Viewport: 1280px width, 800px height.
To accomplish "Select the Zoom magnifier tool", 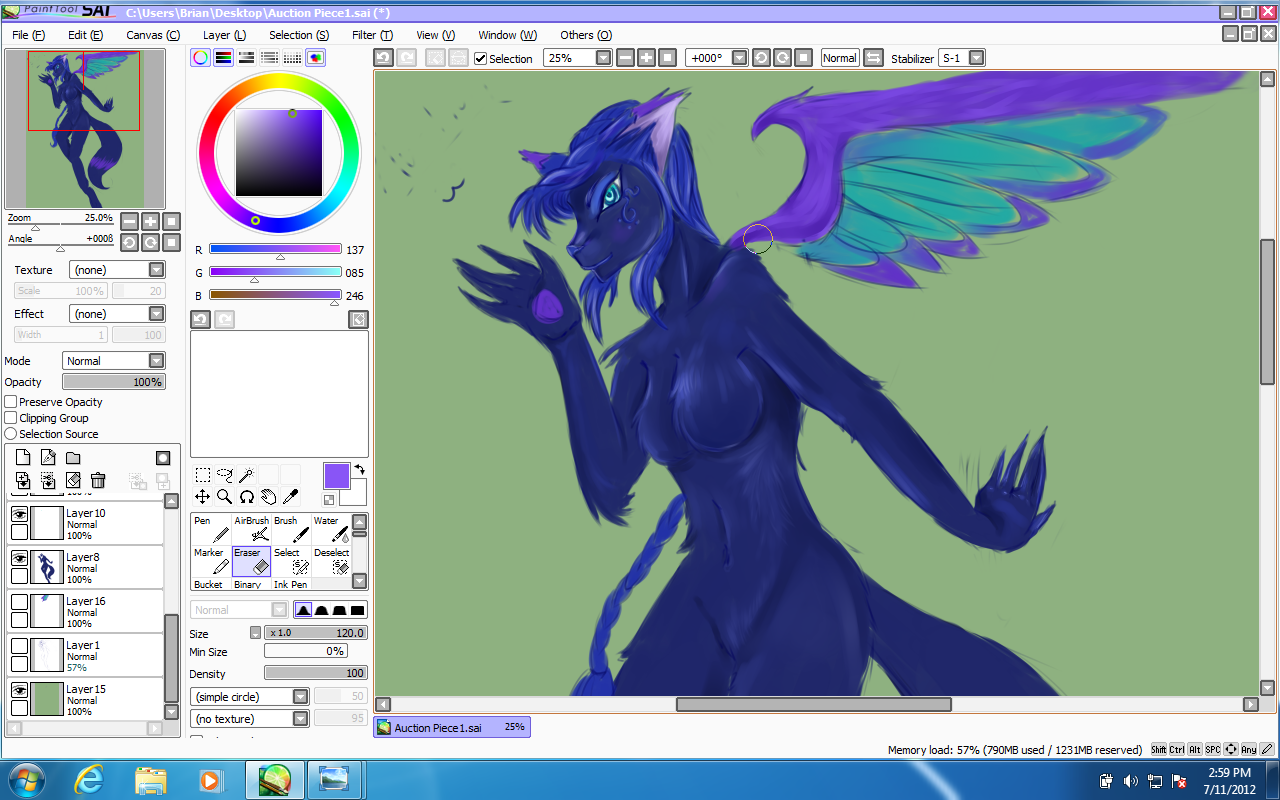I will 224,497.
